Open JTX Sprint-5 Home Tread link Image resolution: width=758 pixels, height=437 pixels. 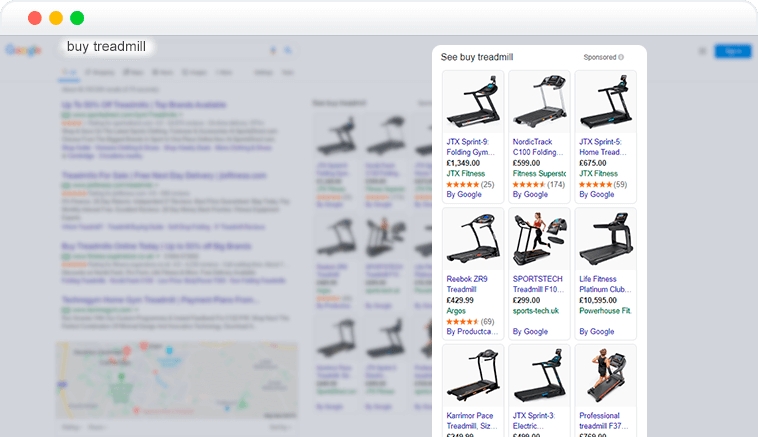[603, 147]
